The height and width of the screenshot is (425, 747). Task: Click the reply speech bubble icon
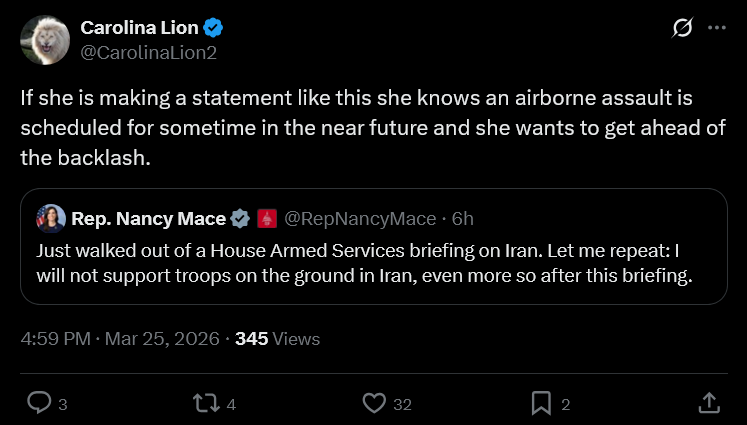pos(39,403)
